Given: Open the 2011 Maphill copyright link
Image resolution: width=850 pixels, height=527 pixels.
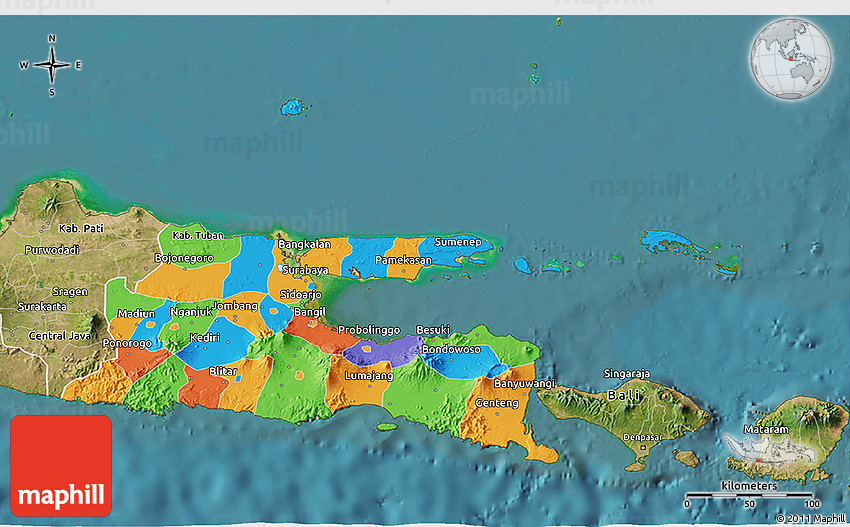Looking at the screenshot, I should point(809,518).
